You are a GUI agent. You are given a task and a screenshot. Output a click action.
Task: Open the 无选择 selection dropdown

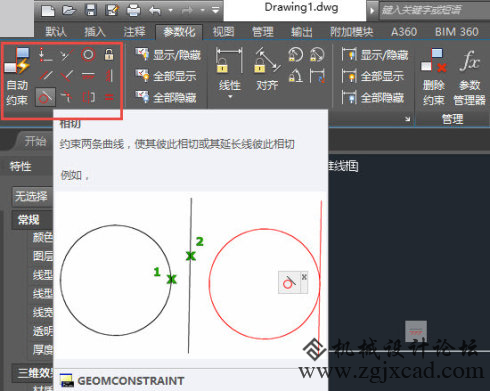(x=32, y=196)
